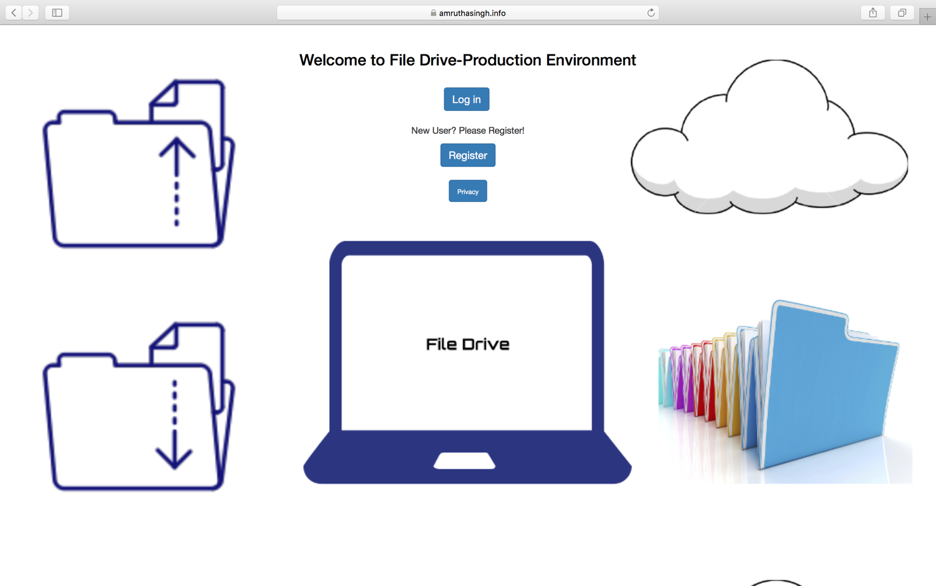Open the Privacy page

point(467,191)
